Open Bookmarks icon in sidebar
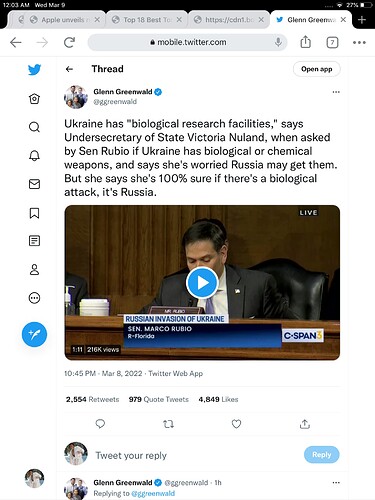This screenshot has width=375, height=500. click(34, 213)
